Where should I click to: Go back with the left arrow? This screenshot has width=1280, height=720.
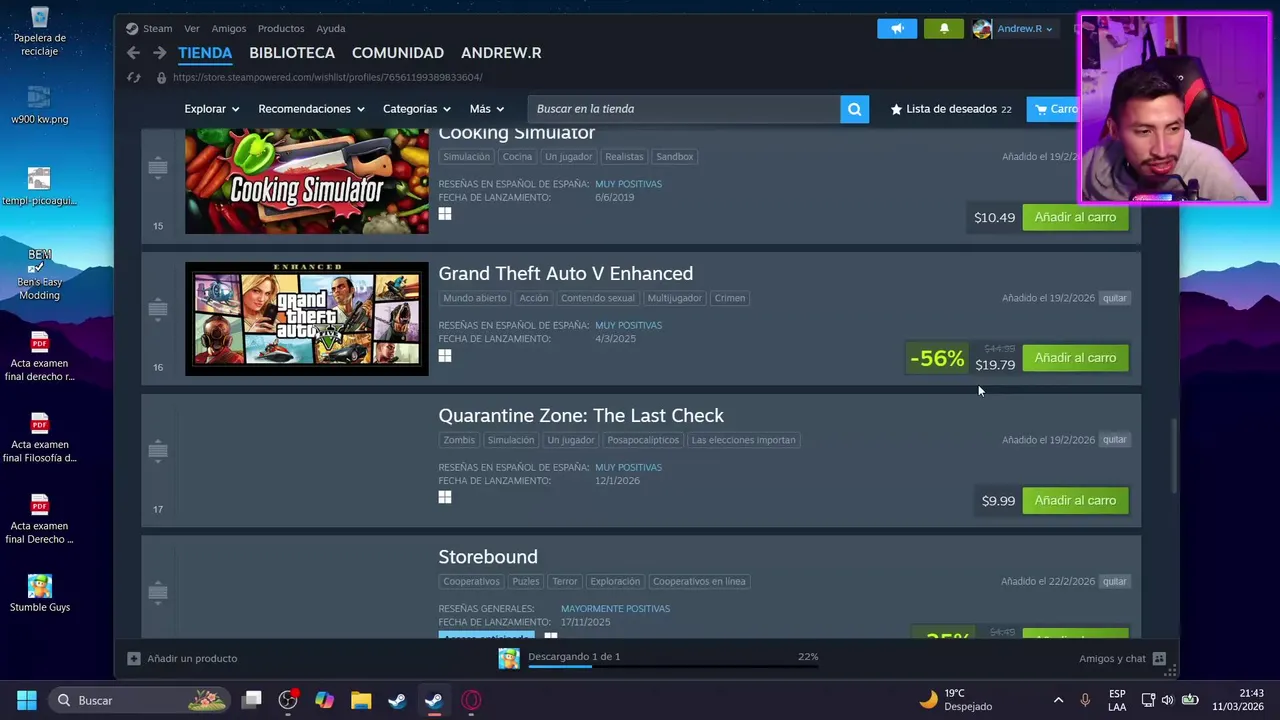133,53
